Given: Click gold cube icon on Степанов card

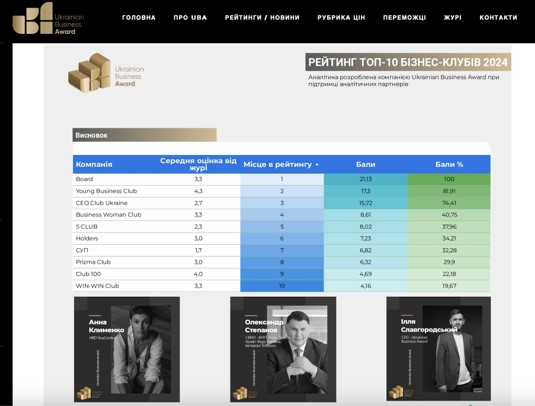Looking at the screenshot, I should (x=240, y=393).
